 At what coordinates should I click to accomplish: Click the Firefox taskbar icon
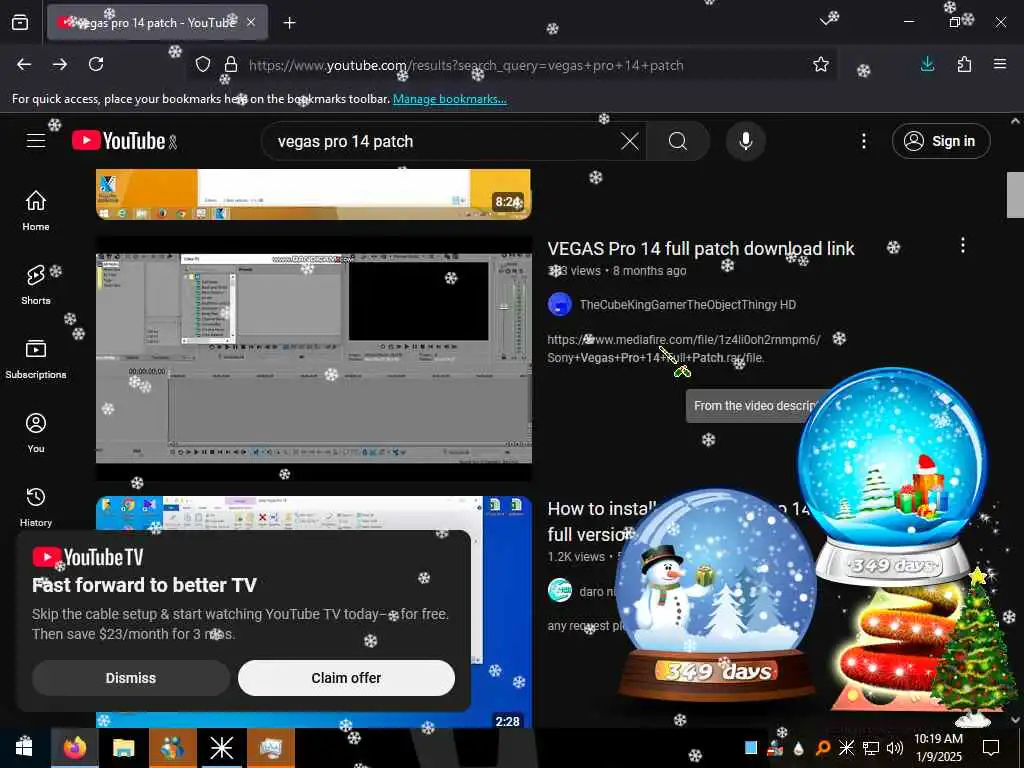tap(75, 747)
